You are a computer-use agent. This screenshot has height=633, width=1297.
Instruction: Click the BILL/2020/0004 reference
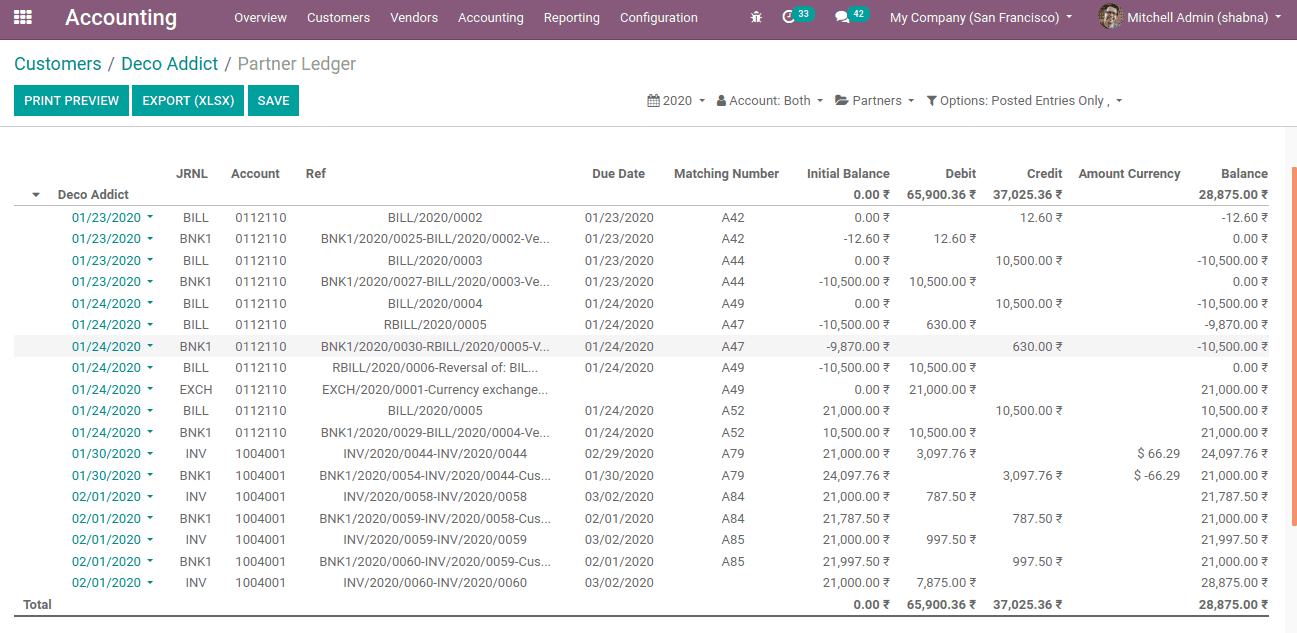coord(435,304)
